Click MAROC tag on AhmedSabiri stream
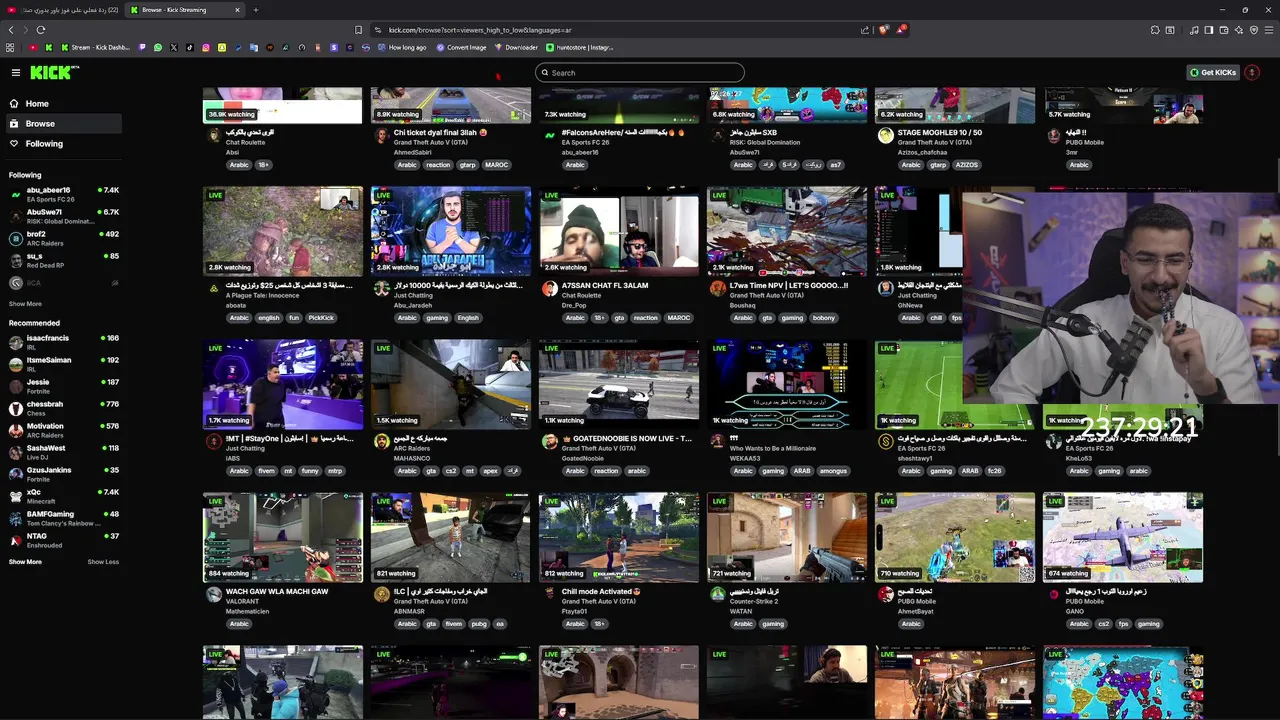Screen dimensions: 1280x720 (497, 165)
